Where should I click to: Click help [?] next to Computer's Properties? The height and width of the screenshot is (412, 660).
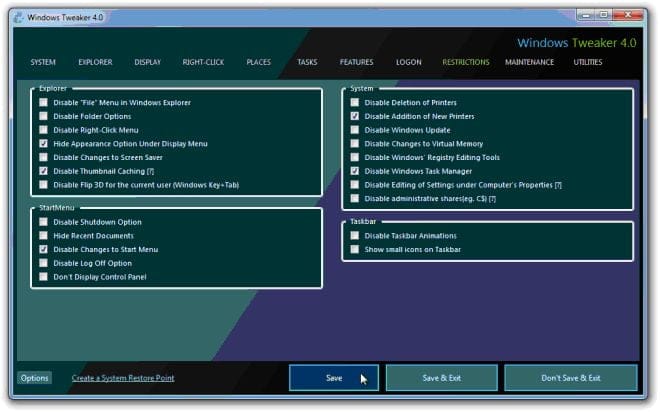click(558, 185)
